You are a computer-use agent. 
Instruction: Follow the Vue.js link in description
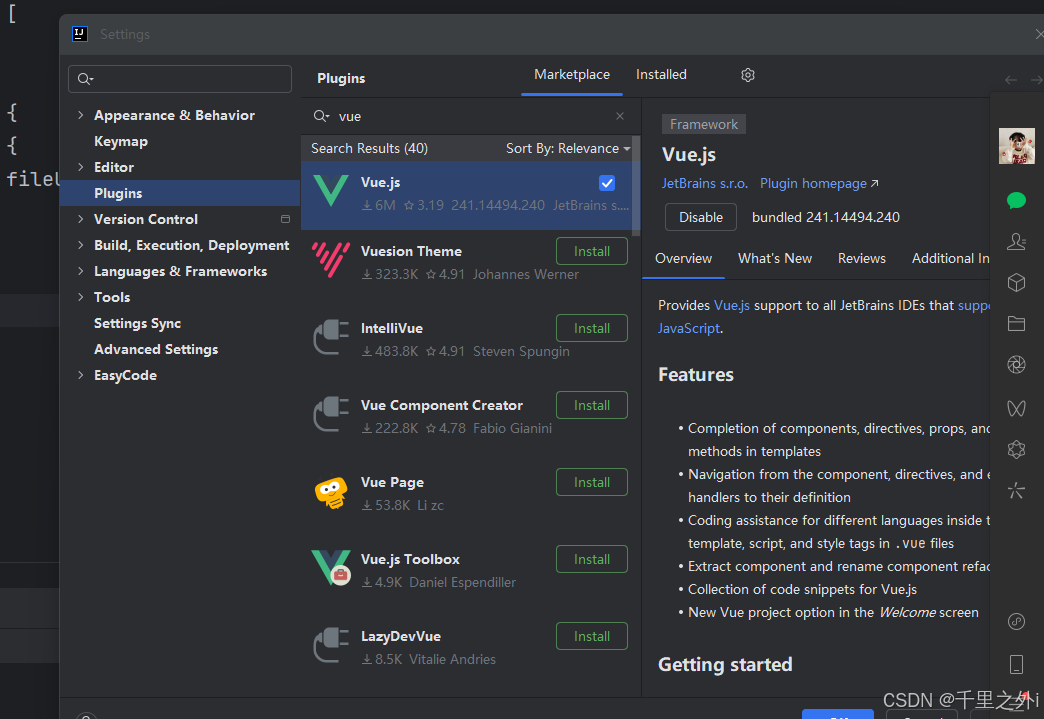(x=732, y=305)
